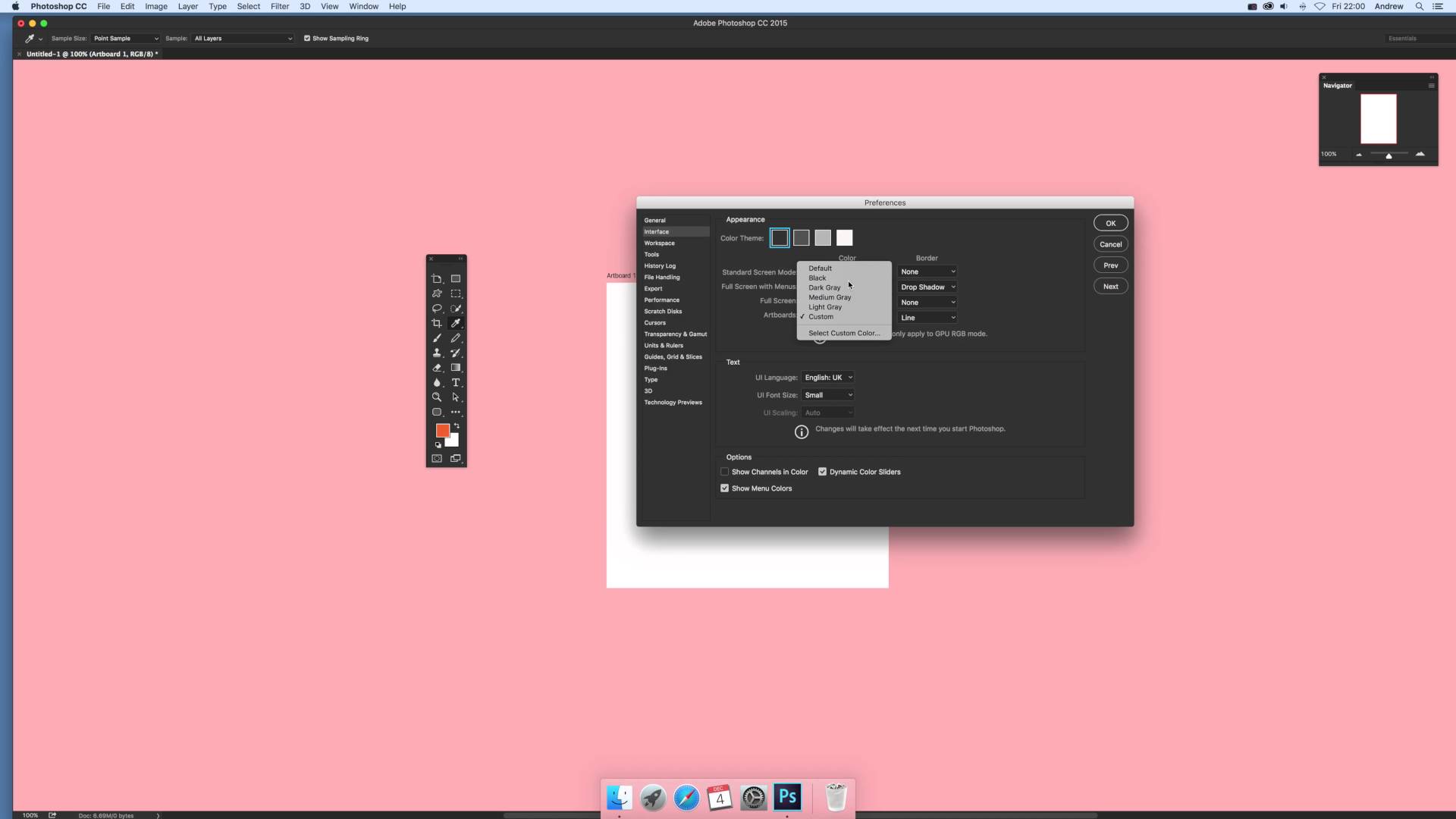1456x819 pixels.
Task: Enable Show Channels in Color
Action: (x=724, y=471)
